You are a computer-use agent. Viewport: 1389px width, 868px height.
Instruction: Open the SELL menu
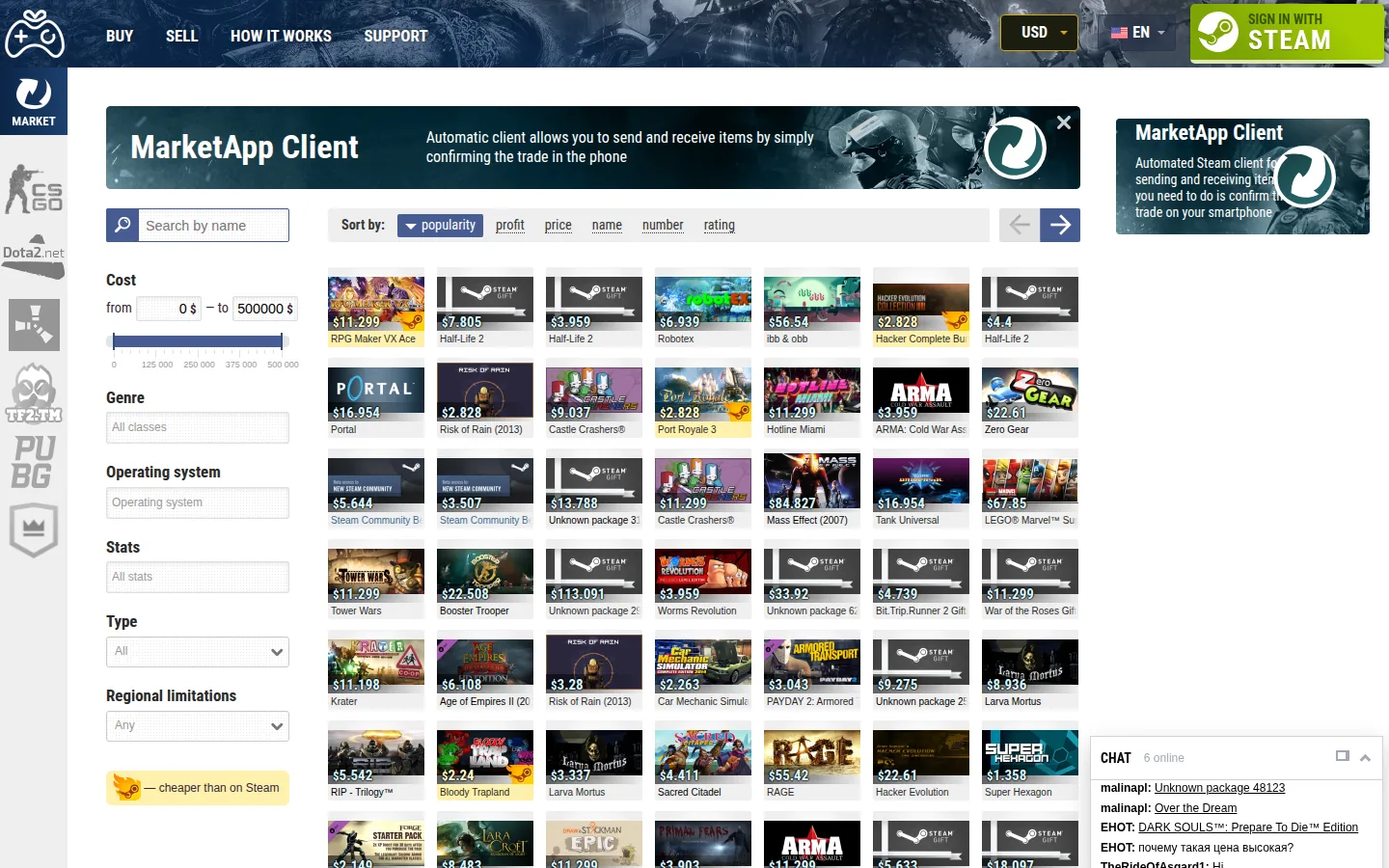coord(181,36)
